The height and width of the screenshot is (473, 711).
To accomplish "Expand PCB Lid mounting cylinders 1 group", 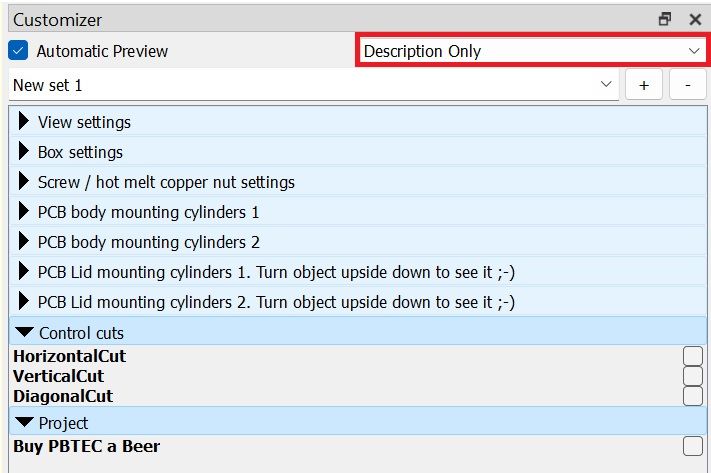I will [x=358, y=271].
